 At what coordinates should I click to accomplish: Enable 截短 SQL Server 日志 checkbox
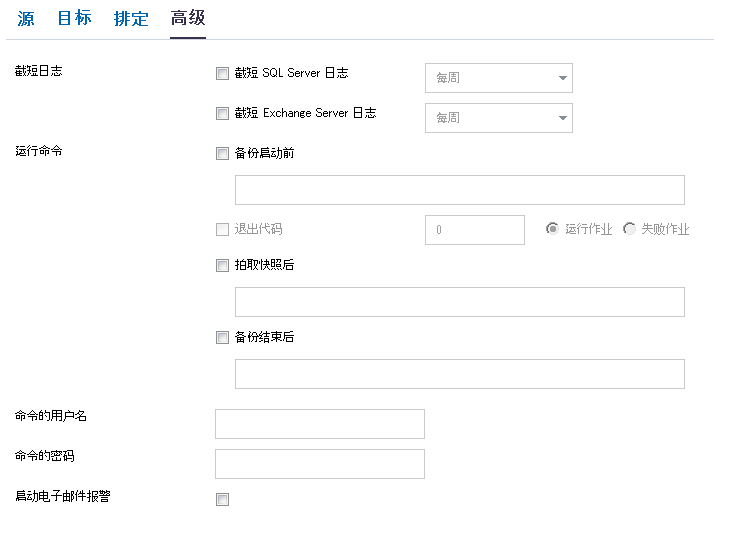pyautogui.click(x=222, y=73)
